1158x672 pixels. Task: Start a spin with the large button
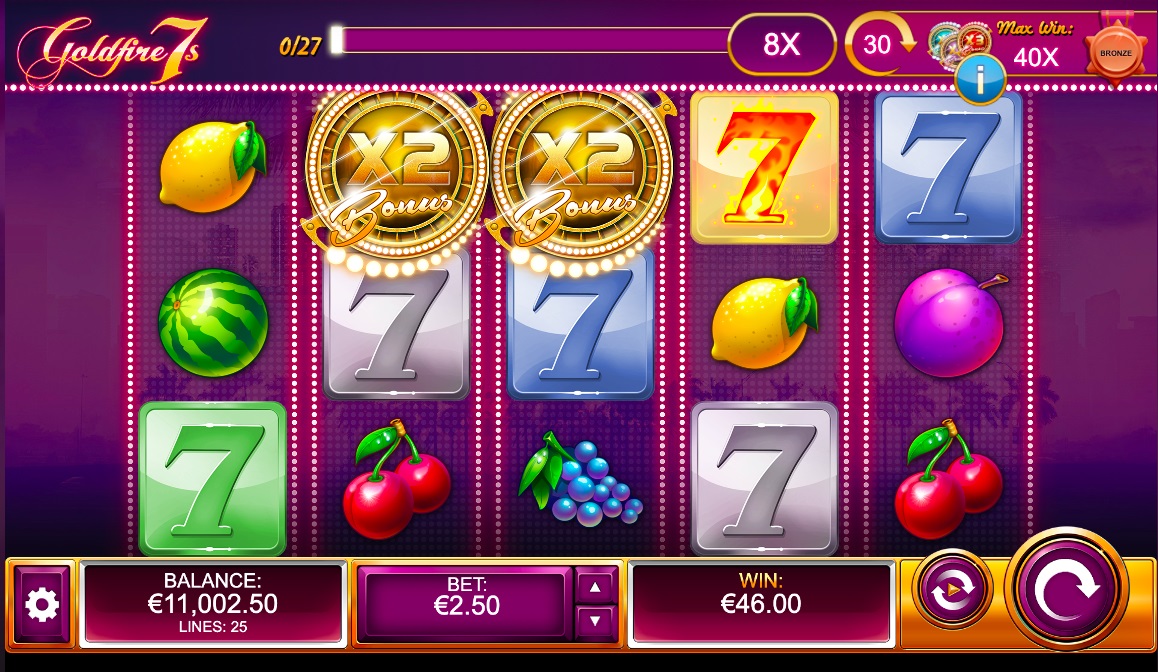tap(1067, 589)
